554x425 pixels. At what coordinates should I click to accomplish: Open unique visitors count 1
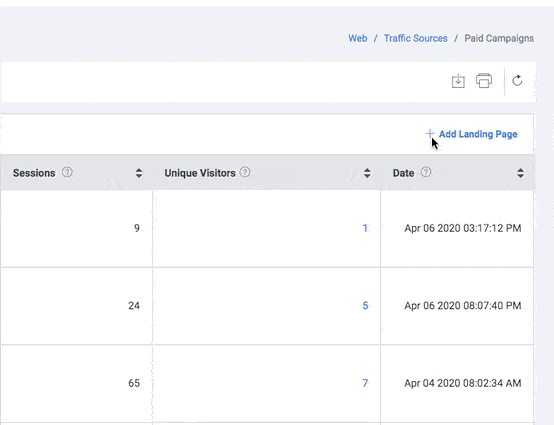click(365, 228)
